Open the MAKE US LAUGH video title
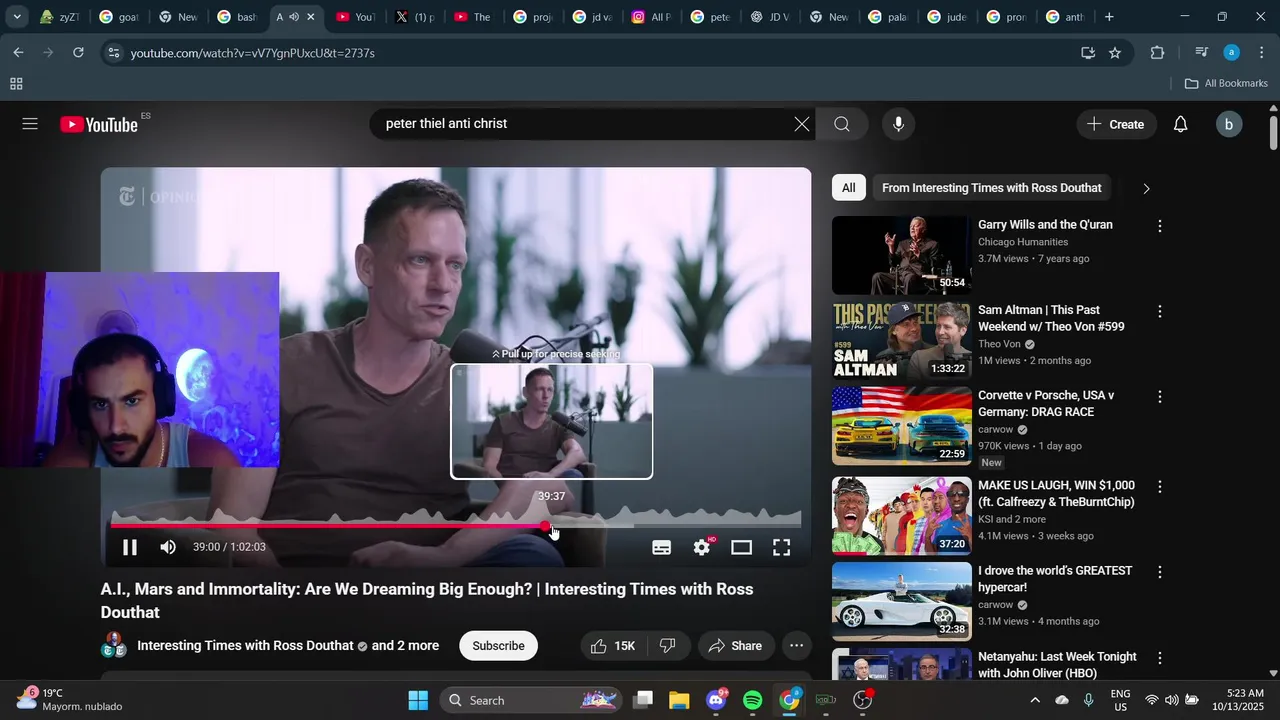The image size is (1280, 720). 1056,494
